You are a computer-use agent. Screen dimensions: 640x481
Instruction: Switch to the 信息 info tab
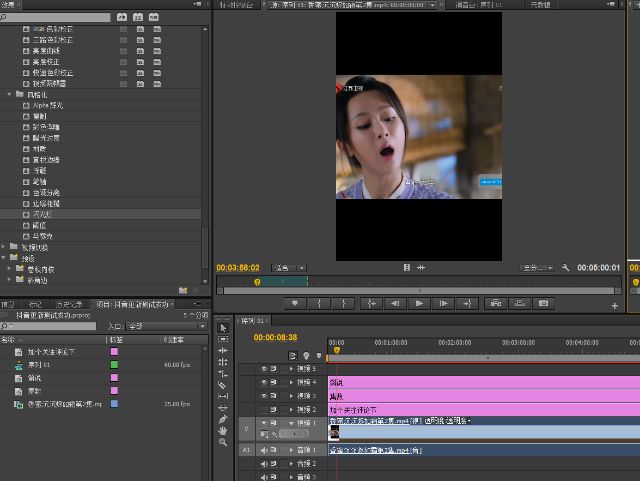pyautogui.click(x=8, y=304)
